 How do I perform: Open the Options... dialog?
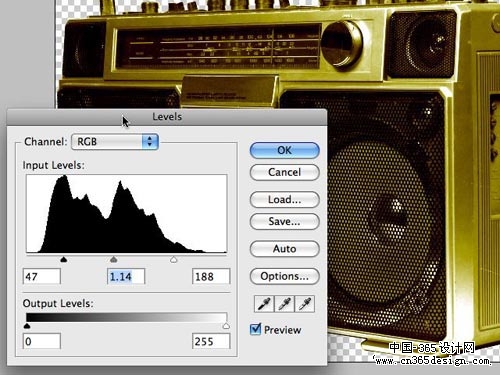(x=284, y=276)
